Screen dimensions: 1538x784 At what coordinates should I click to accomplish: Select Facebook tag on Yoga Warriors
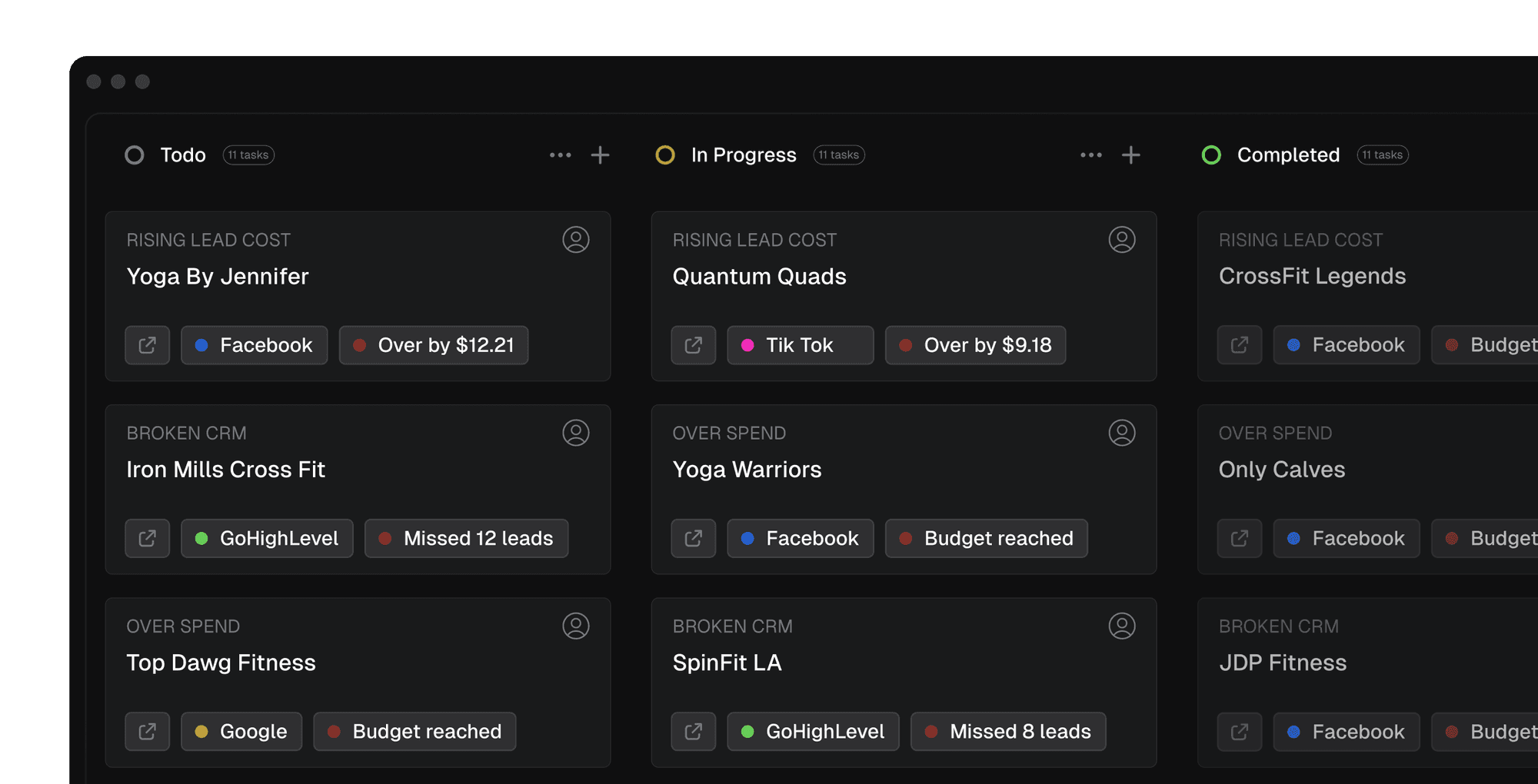(x=801, y=538)
